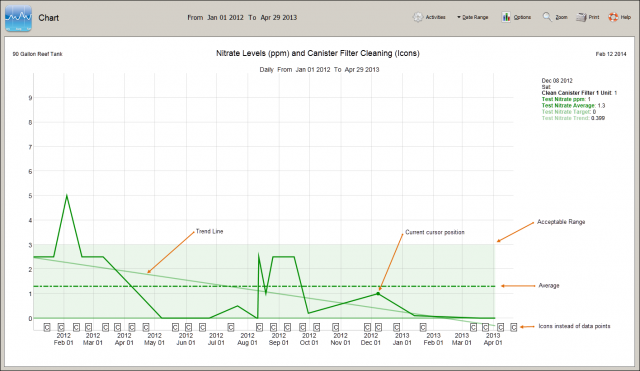The width and height of the screenshot is (640, 371).
Task: Click the '2012 Aug 01' x-axis label
Action: [247, 339]
